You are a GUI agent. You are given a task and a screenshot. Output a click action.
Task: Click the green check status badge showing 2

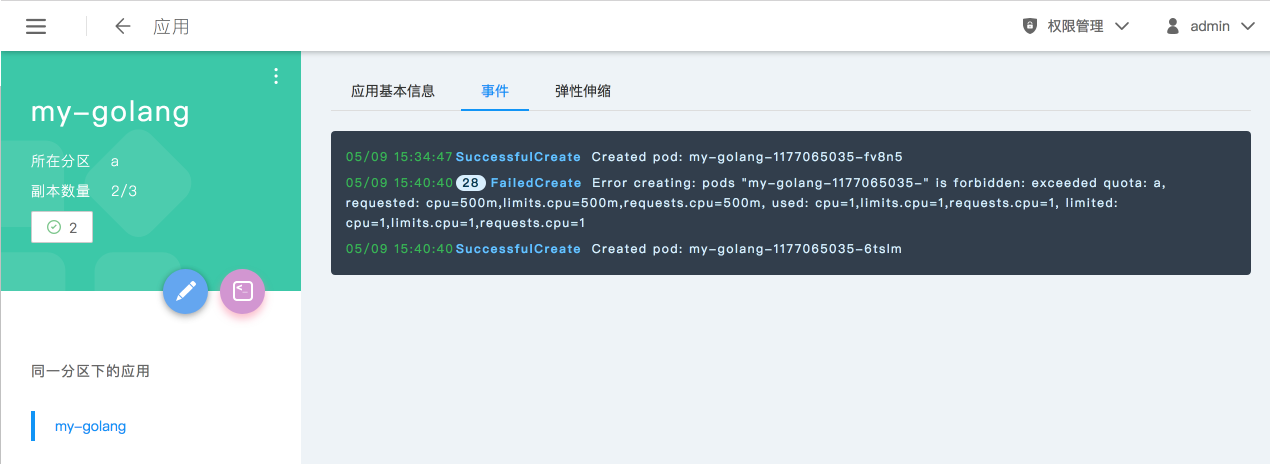click(62, 228)
